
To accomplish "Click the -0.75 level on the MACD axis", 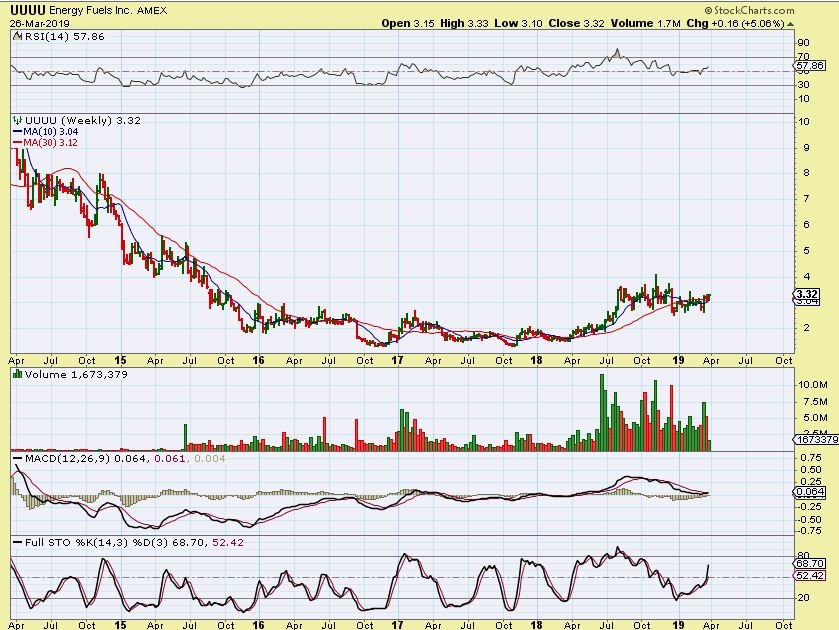I will [810, 530].
